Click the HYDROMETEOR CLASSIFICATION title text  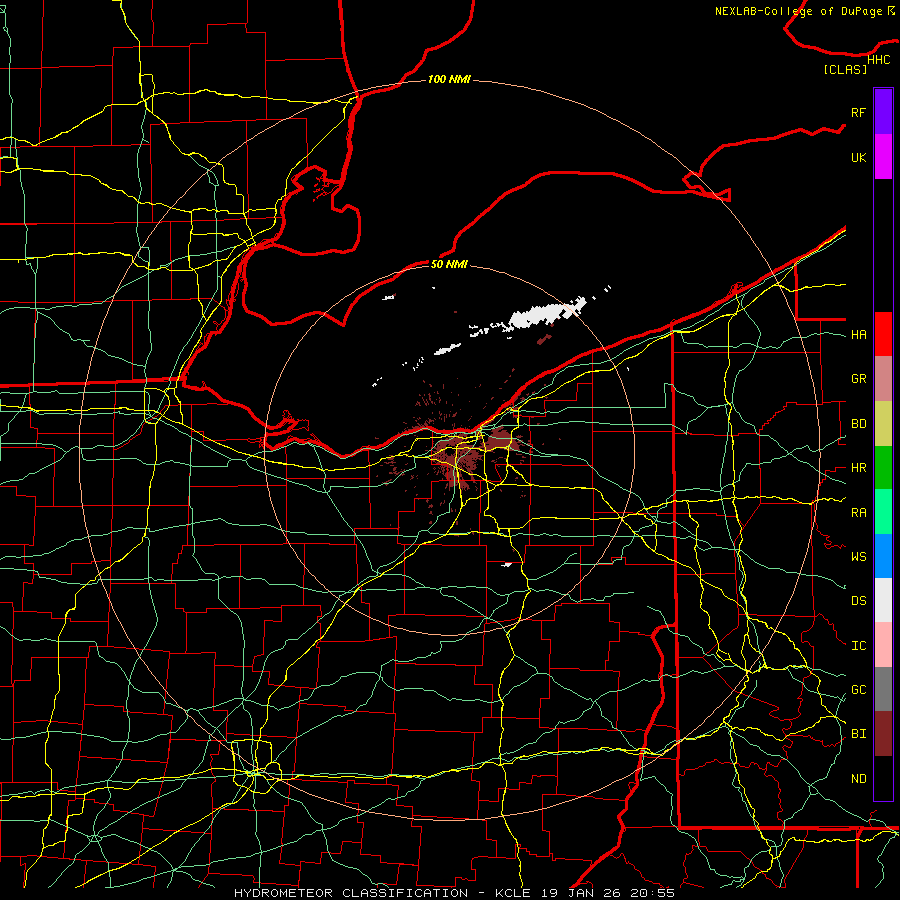pyautogui.click(x=351, y=893)
